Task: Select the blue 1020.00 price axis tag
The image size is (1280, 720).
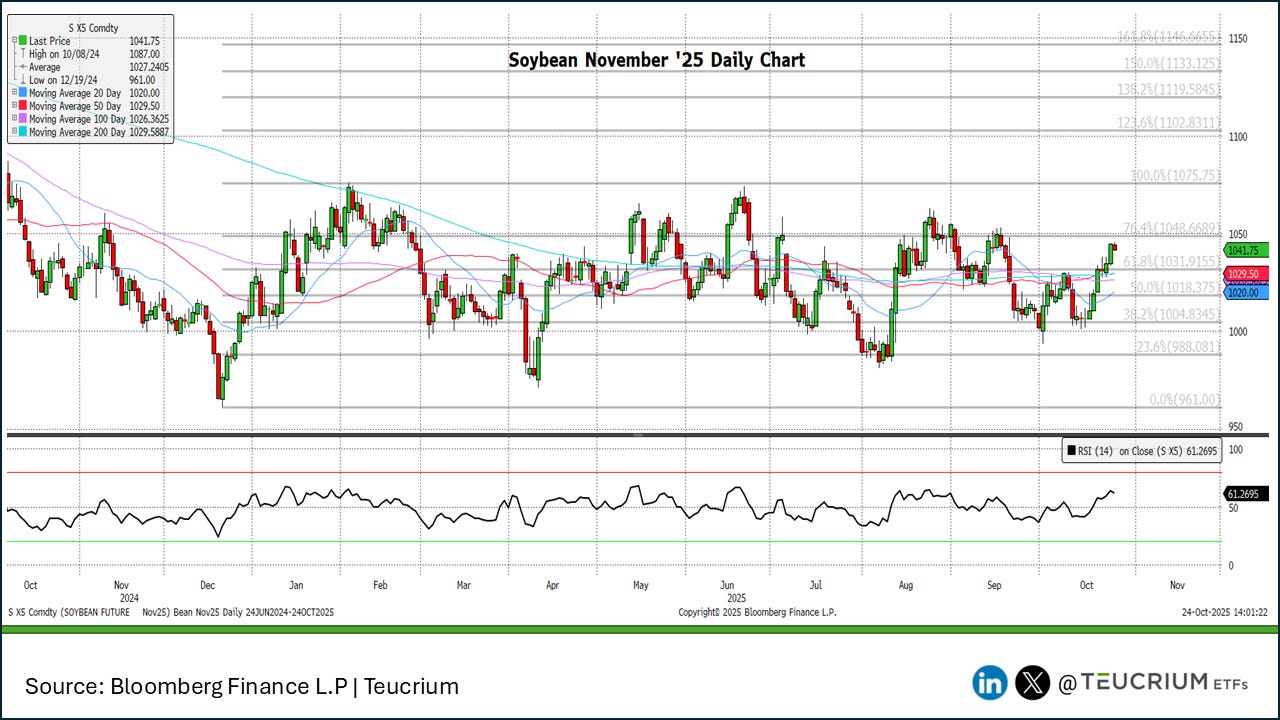Action: [1246, 293]
